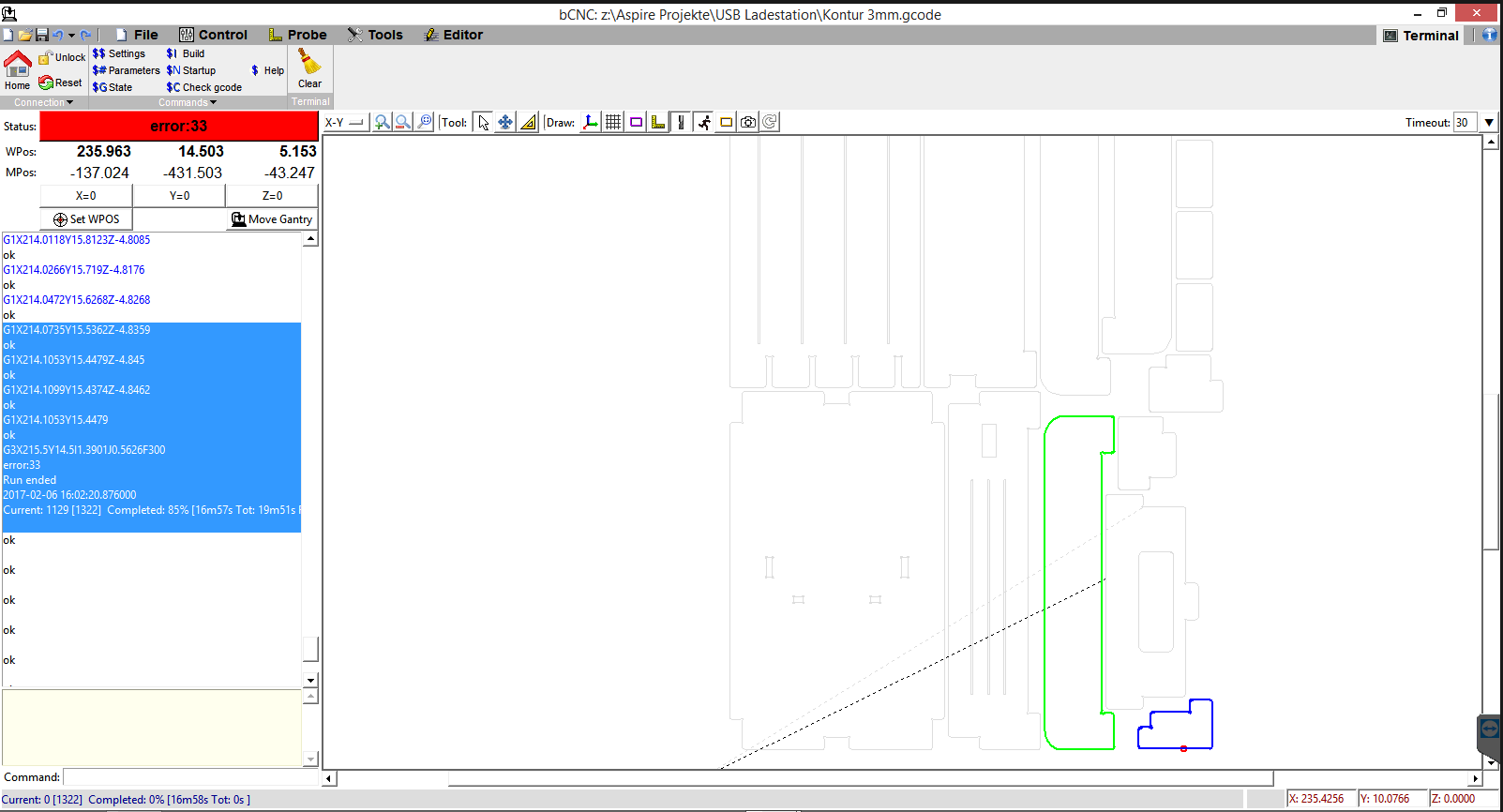This screenshot has height=812, width=1503.
Task: Save the file using the floppy disk icon
Action: click(42, 35)
